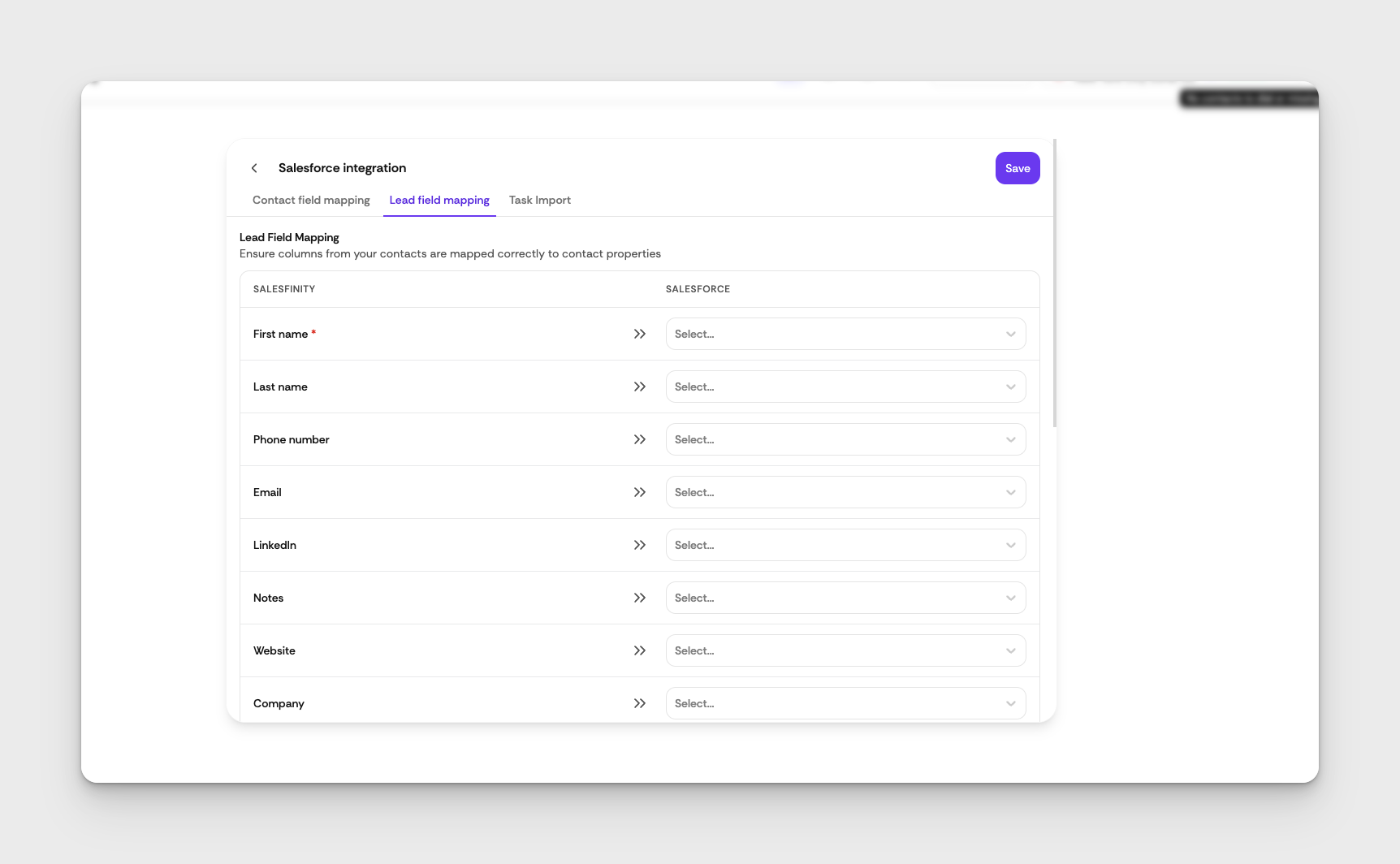Select the Lead field mapping tab
1400x864 pixels.
pos(439,200)
